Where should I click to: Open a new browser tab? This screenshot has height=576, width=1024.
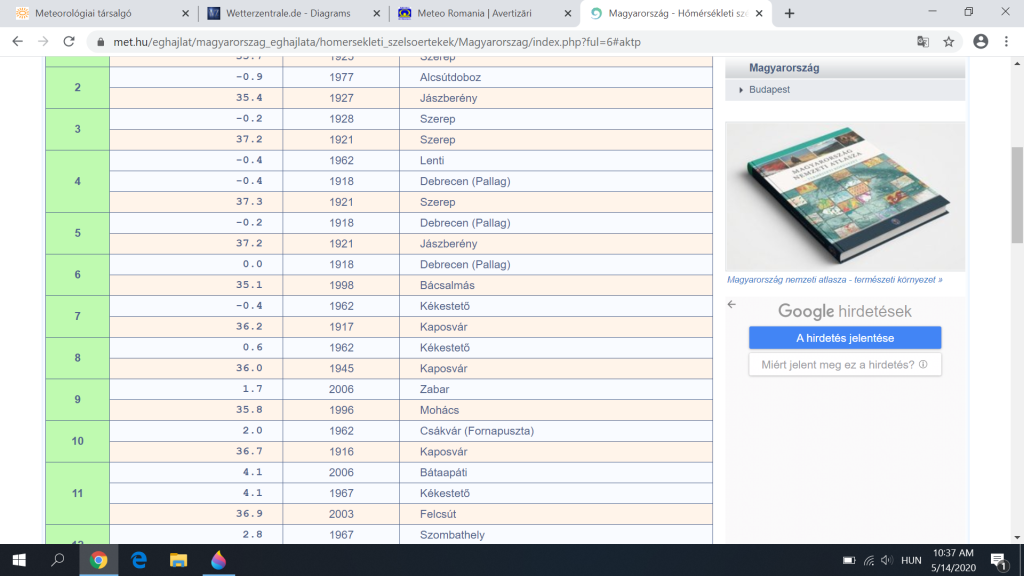pos(790,13)
